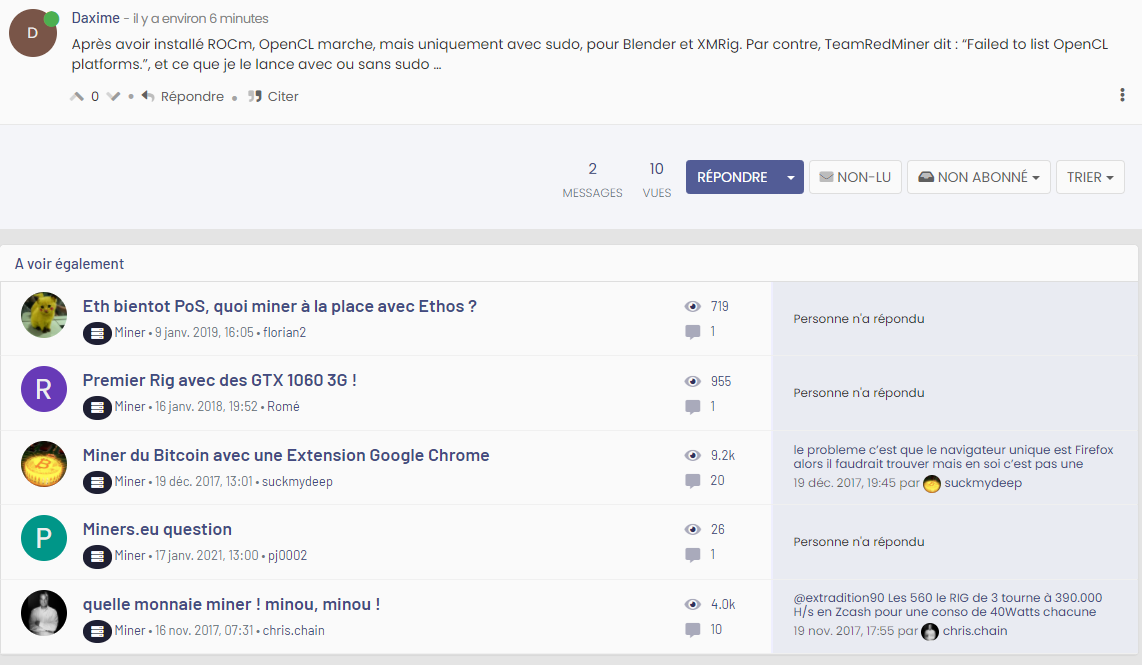
Task: Click Pikachu avatar of florian2's topic
Action: pos(44,316)
